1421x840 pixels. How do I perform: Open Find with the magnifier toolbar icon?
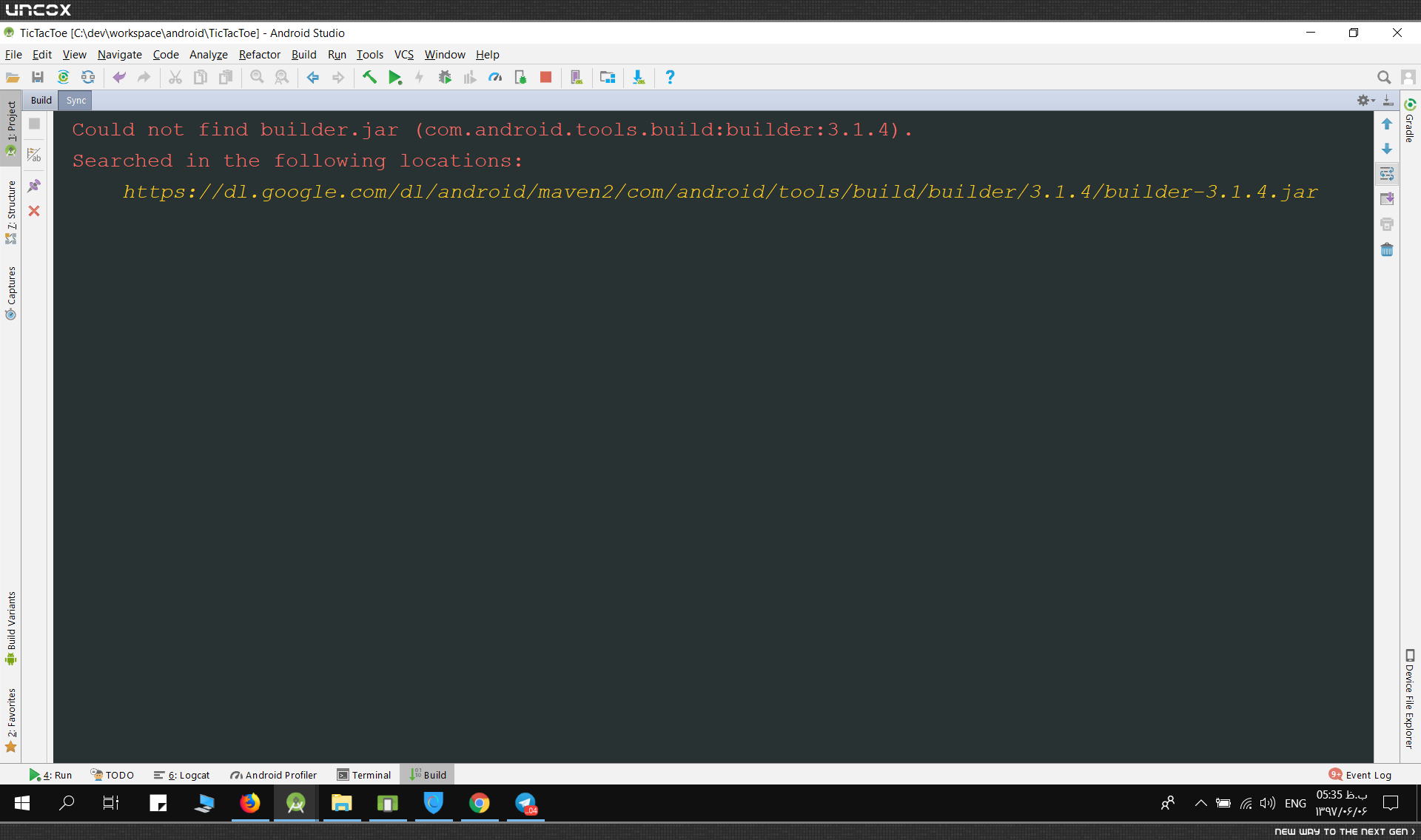pos(257,77)
